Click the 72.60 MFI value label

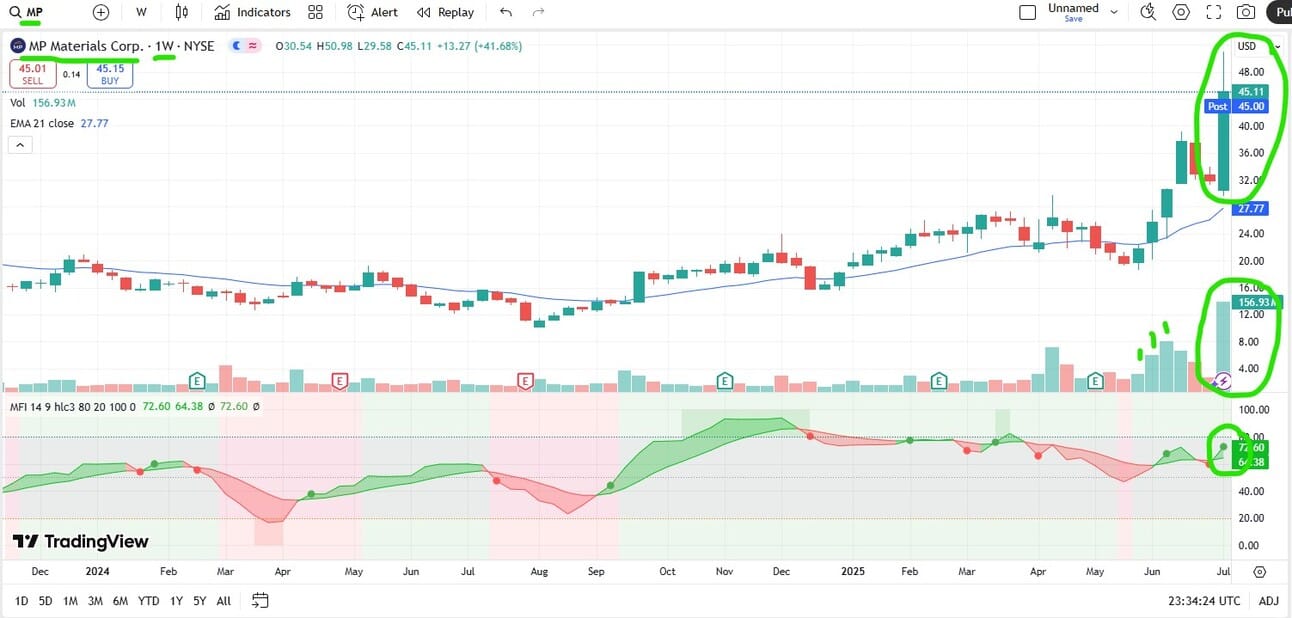click(x=1253, y=447)
